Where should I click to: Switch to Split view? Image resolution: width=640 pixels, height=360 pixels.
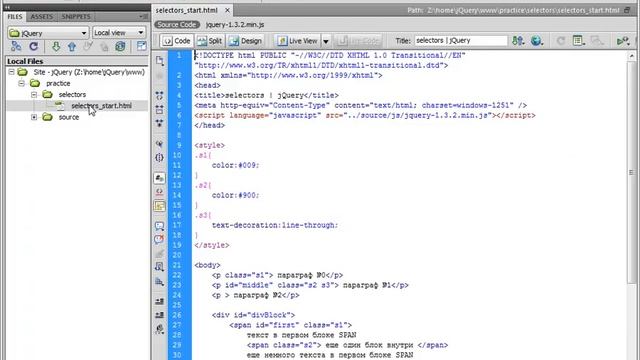(209, 41)
